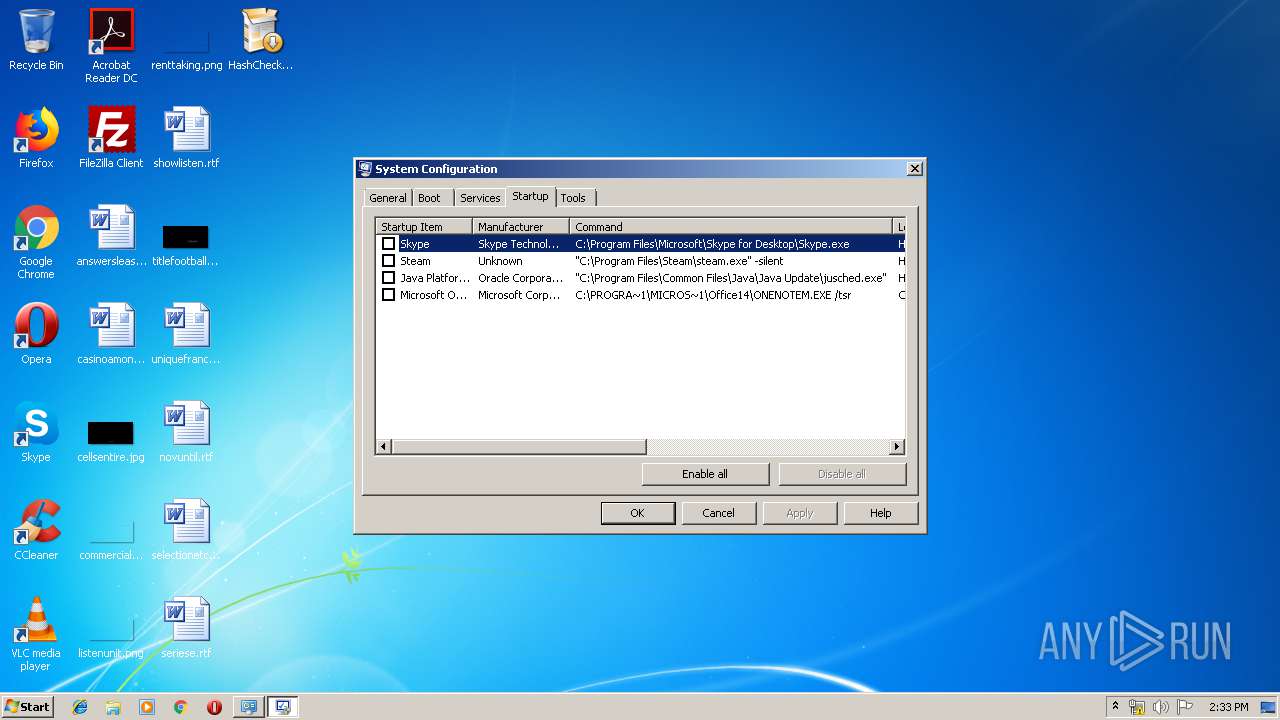Screen dimensions: 1280x720
Task: Tick the Microsoft OneNote startup checkbox
Action: tap(388, 295)
